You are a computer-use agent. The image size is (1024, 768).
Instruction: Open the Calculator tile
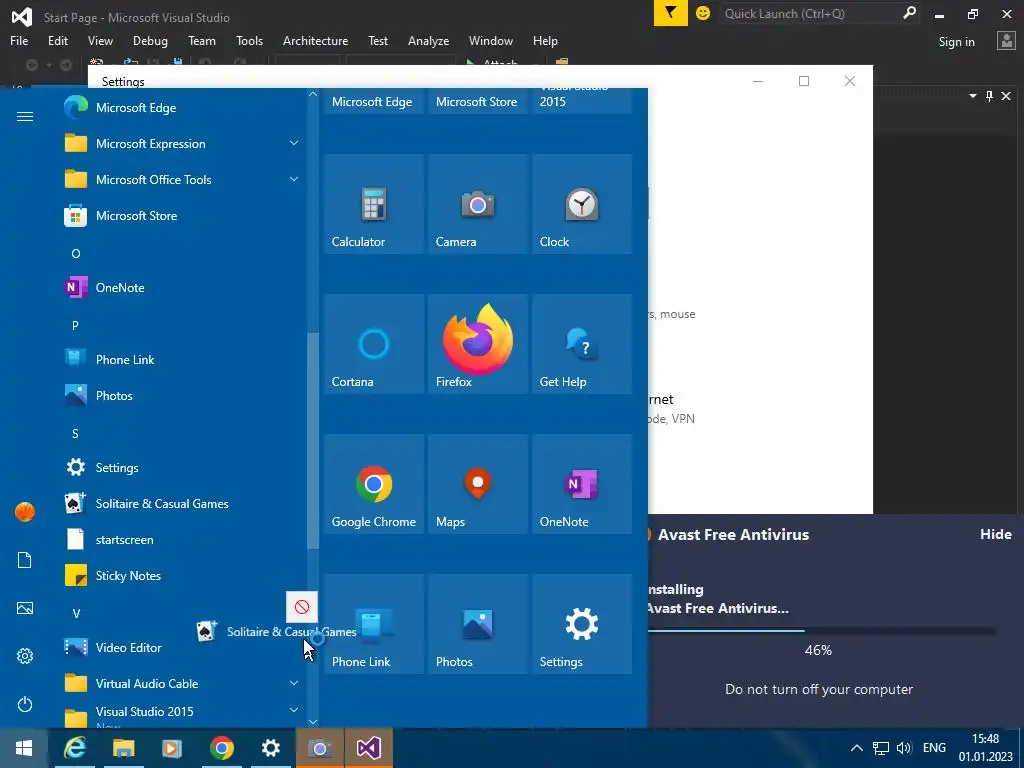tap(374, 204)
